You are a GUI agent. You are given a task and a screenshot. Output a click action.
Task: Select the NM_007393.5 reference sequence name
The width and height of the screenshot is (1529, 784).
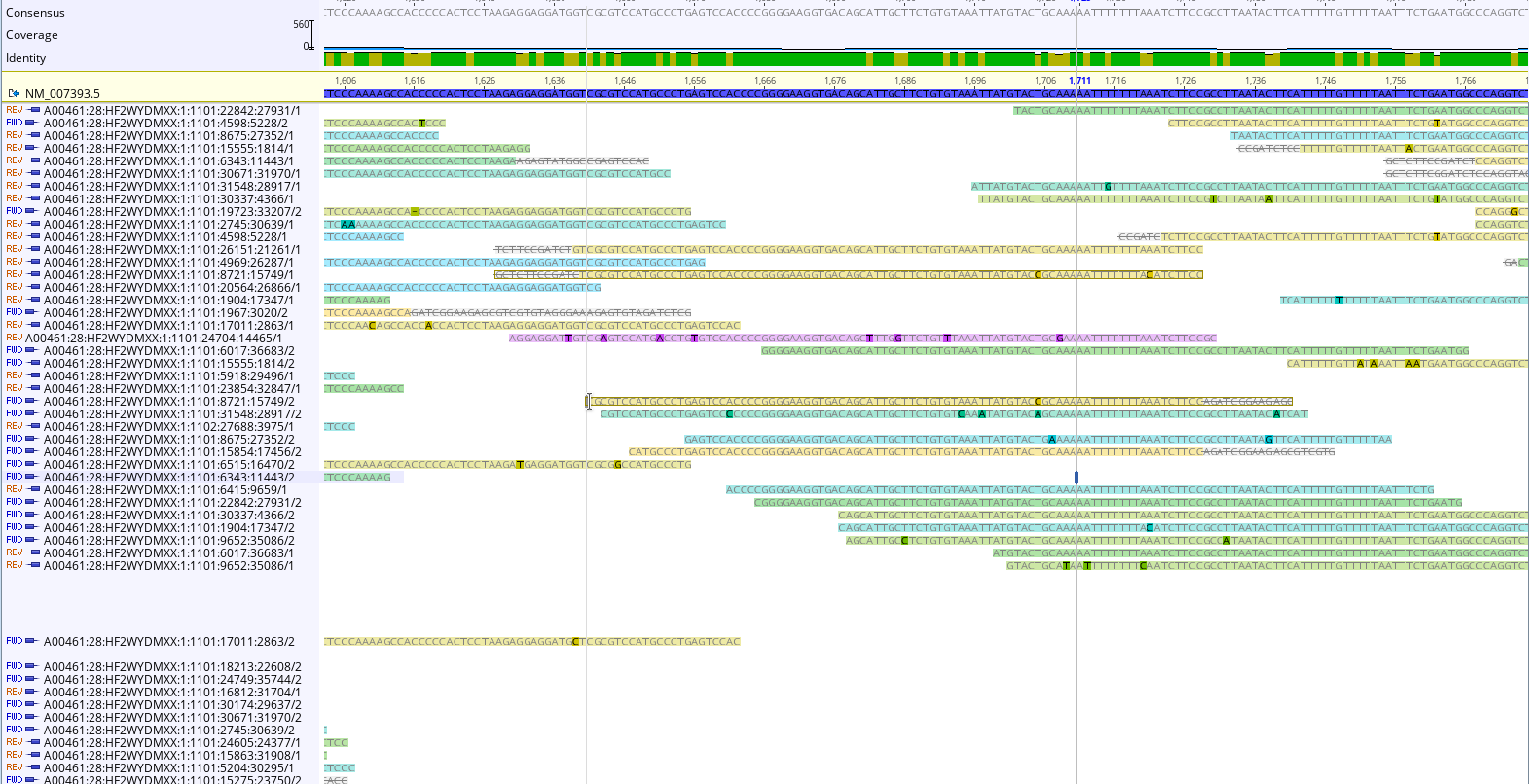[x=62, y=94]
